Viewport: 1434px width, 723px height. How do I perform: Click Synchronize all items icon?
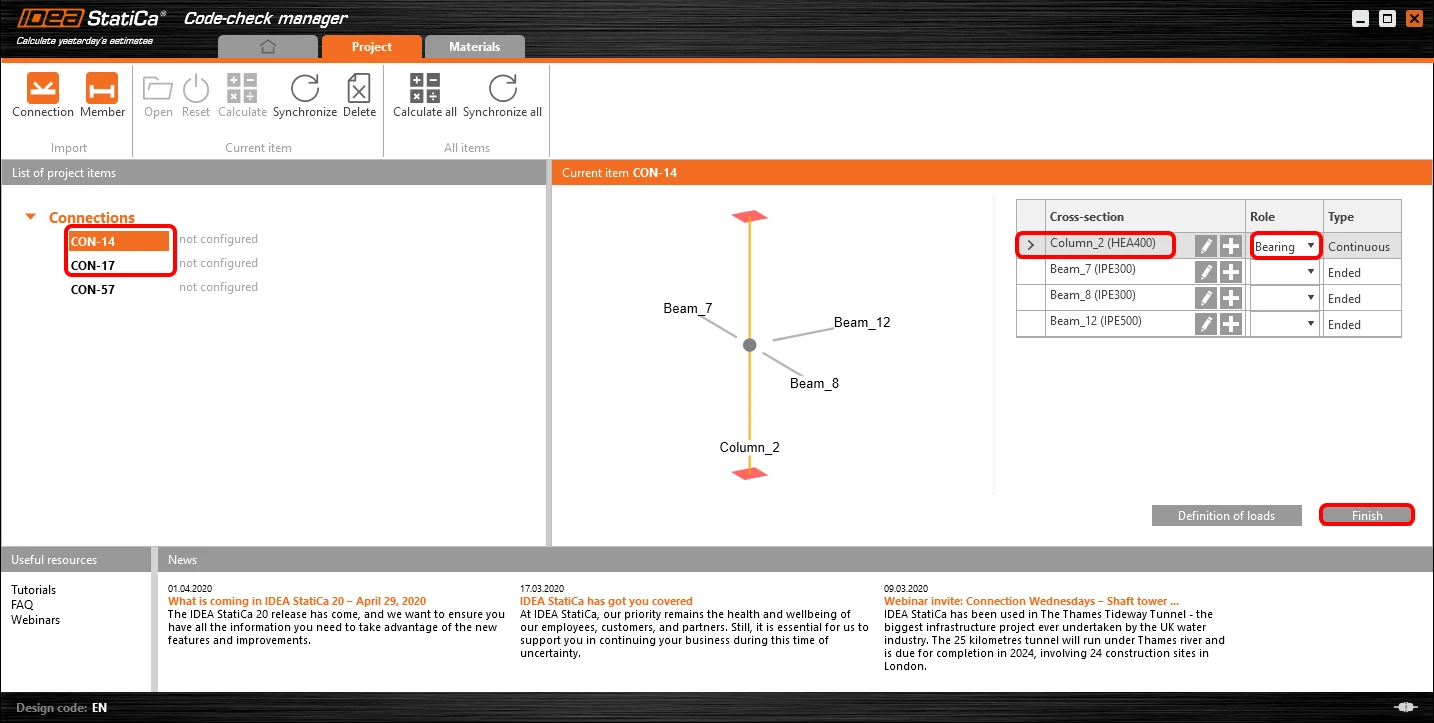coord(503,88)
